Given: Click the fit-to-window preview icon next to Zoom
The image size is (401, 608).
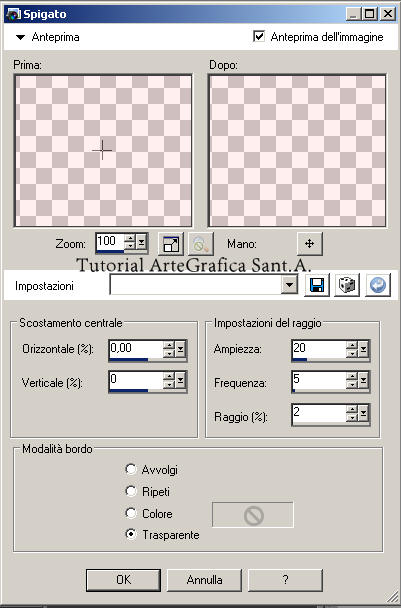Looking at the screenshot, I should tap(171, 244).
